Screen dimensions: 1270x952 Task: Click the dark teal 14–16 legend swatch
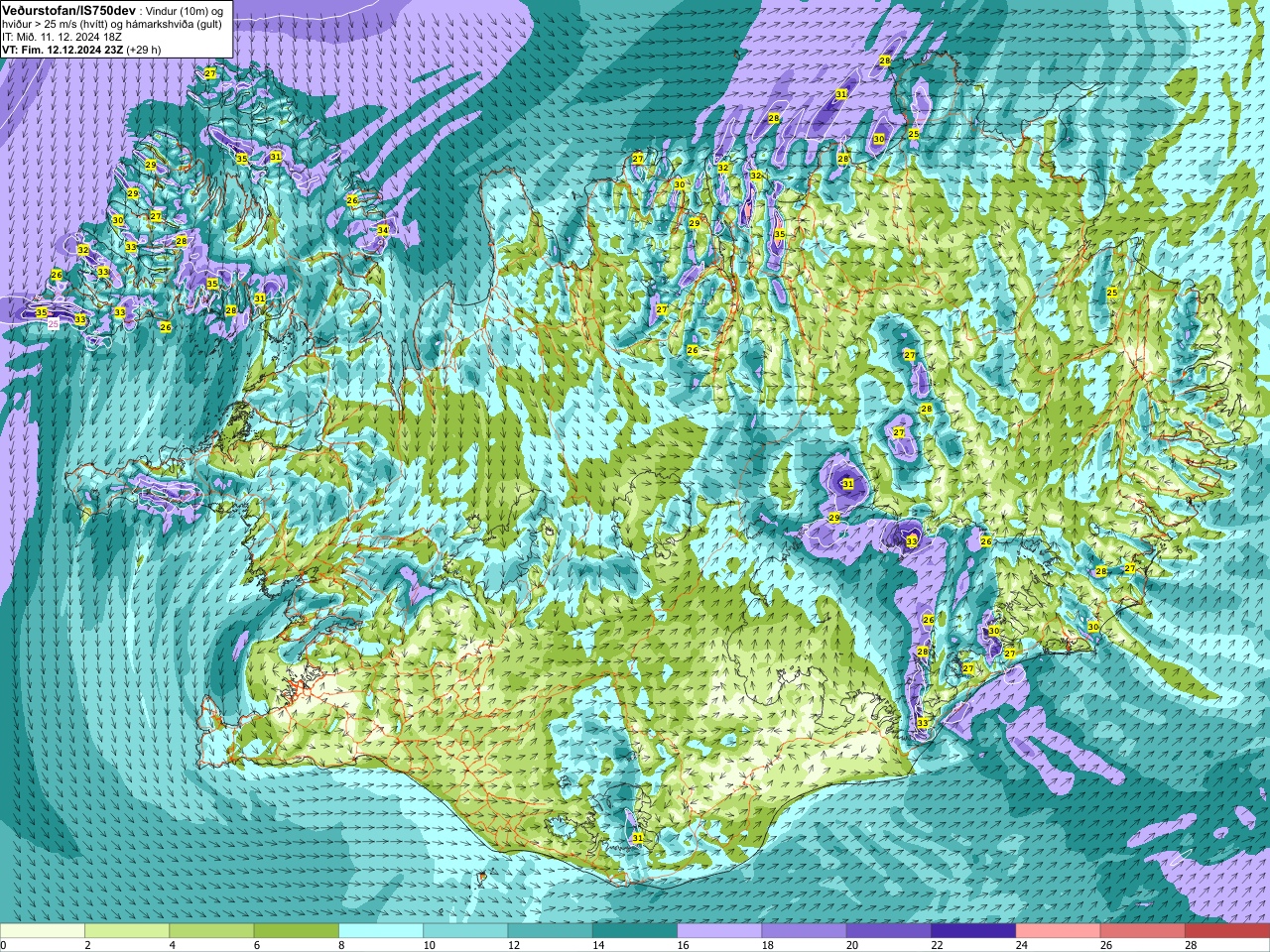(635, 931)
